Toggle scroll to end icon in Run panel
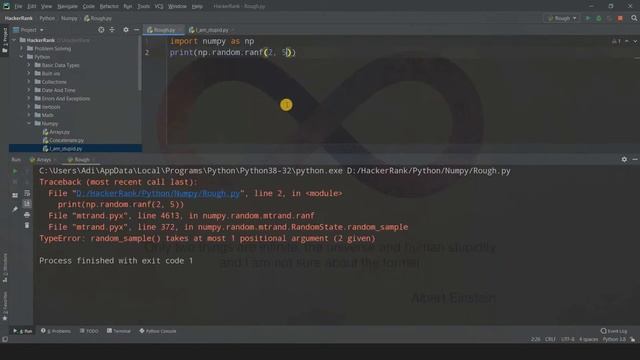 [x=27, y=204]
